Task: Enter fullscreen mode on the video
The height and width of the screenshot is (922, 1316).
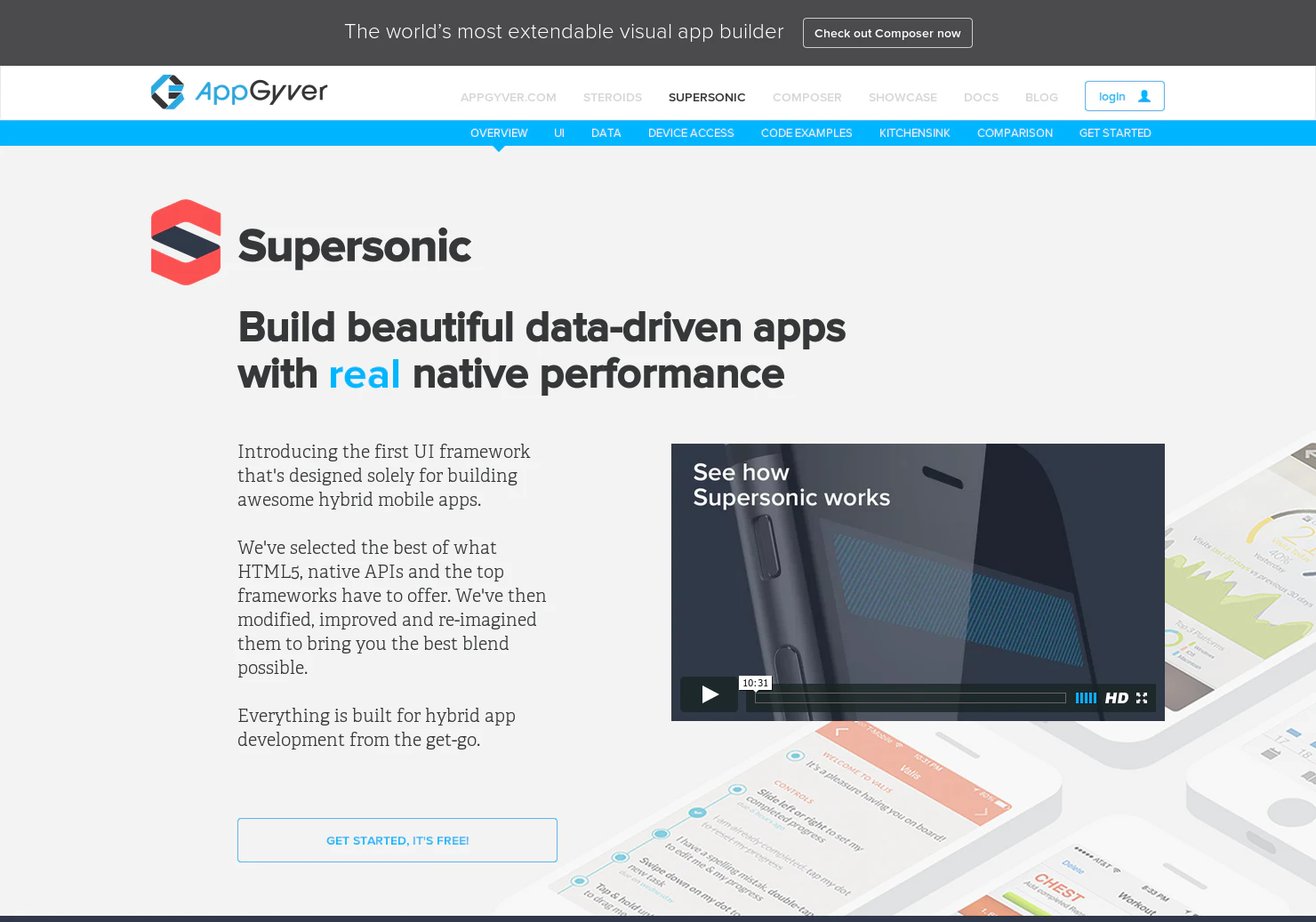Action: (1142, 698)
